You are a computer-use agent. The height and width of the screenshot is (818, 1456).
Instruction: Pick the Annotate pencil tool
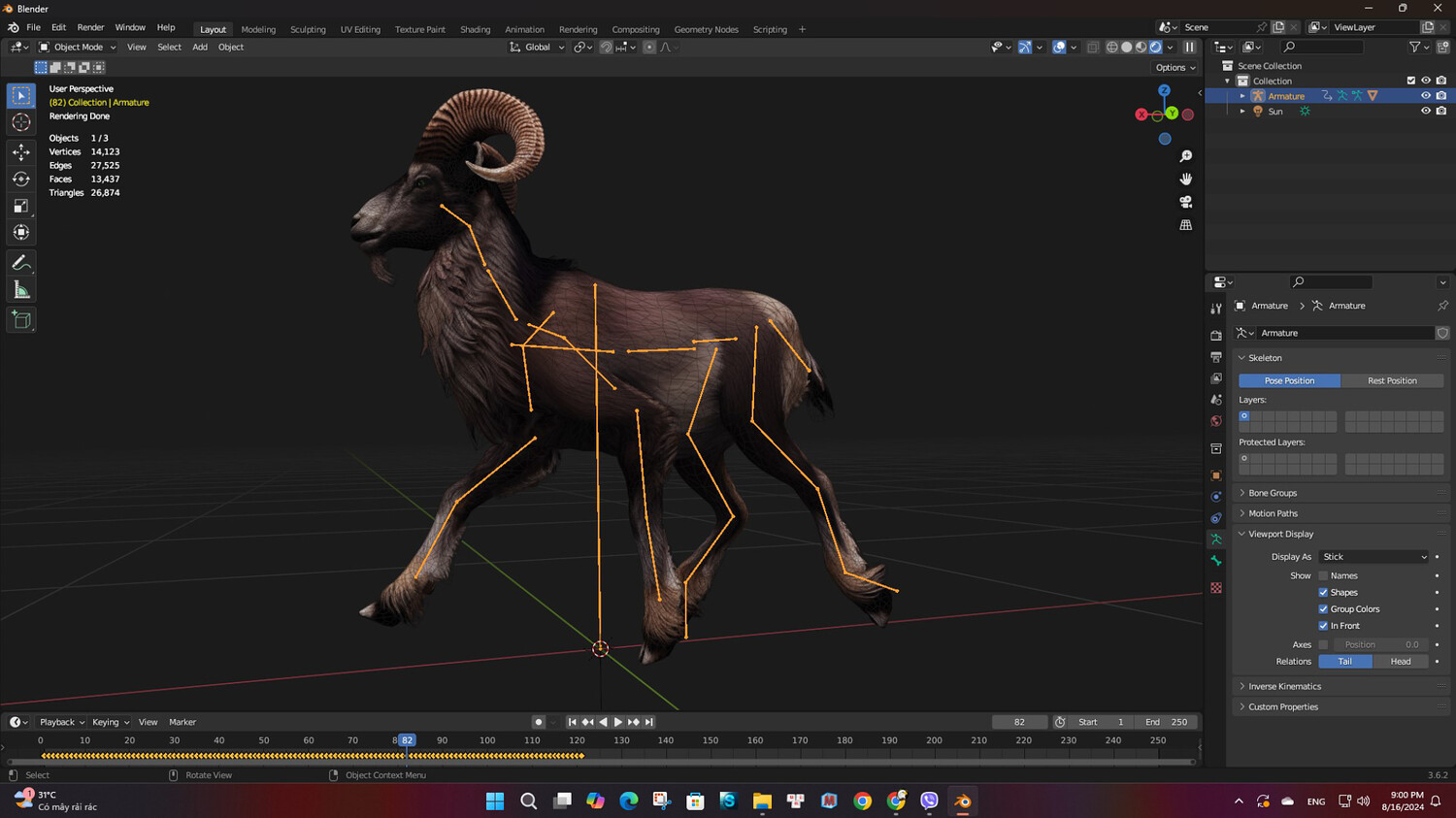pyautogui.click(x=21, y=263)
